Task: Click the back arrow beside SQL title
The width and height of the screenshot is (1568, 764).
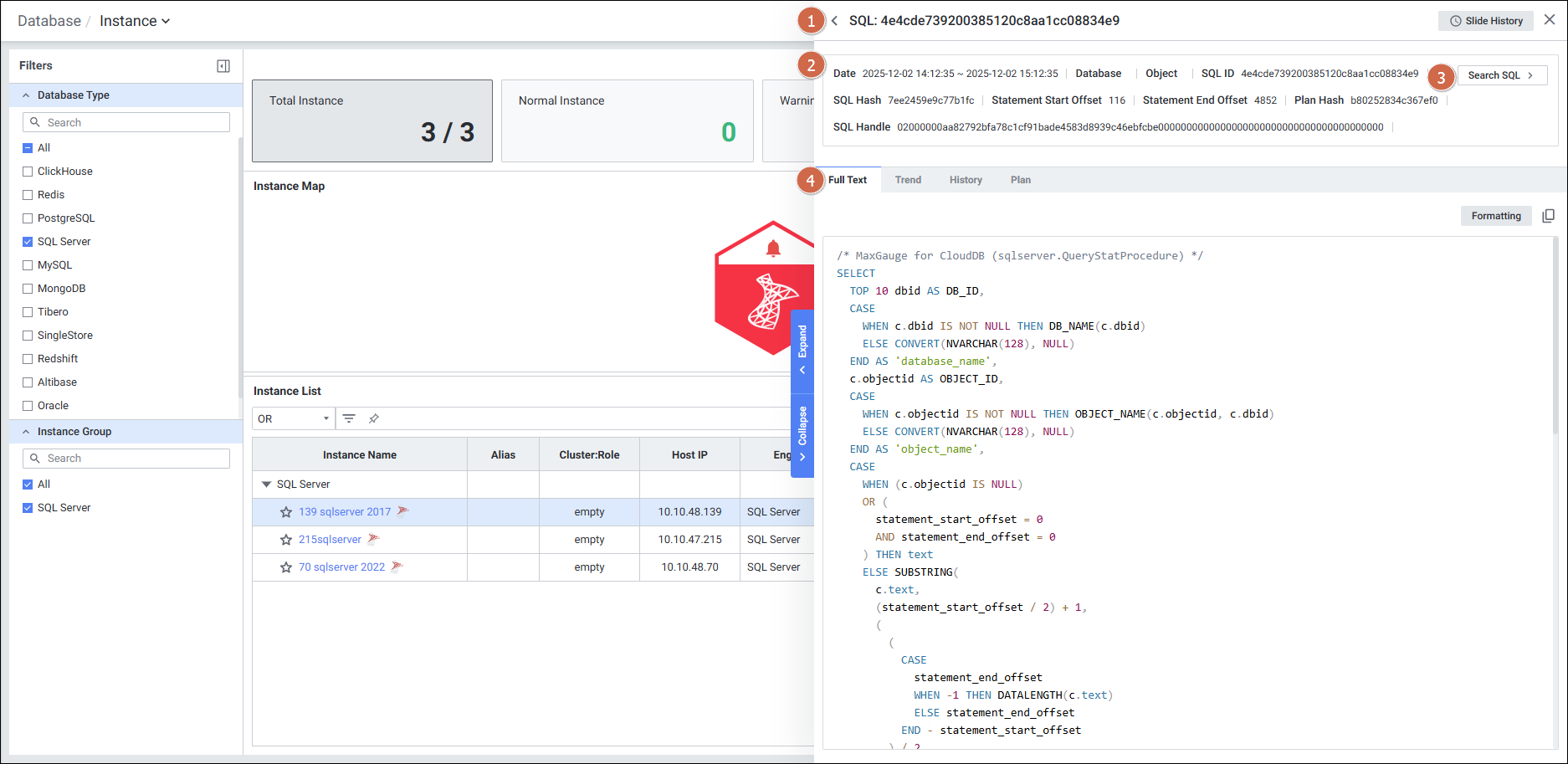Action: [834, 21]
